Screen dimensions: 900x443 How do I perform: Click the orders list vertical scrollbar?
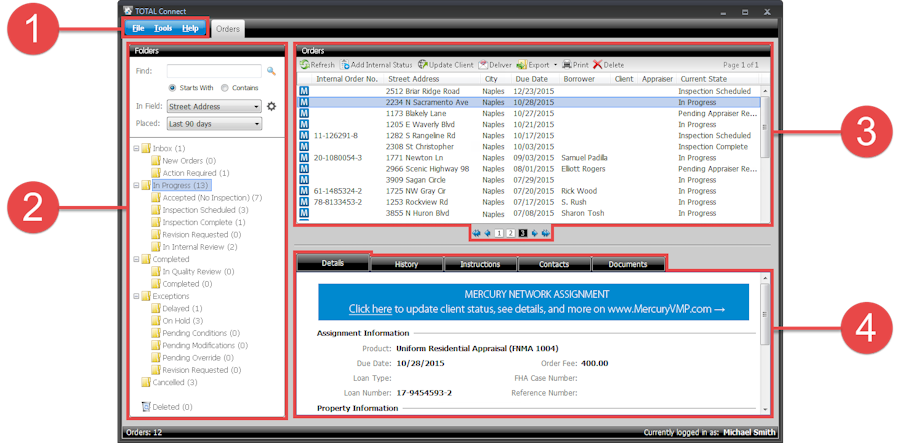pos(765,153)
